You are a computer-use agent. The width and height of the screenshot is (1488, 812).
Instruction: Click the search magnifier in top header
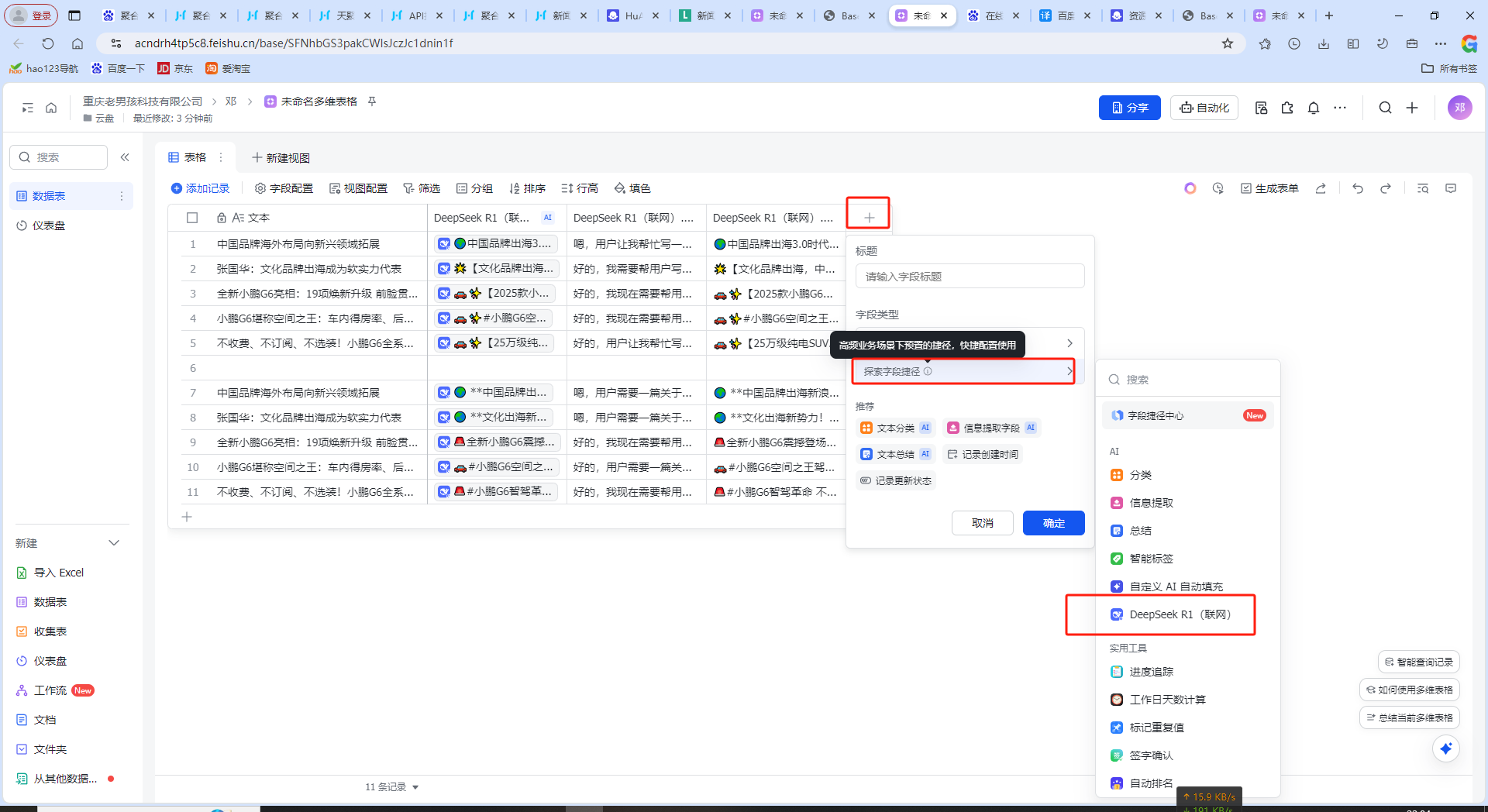(1385, 108)
